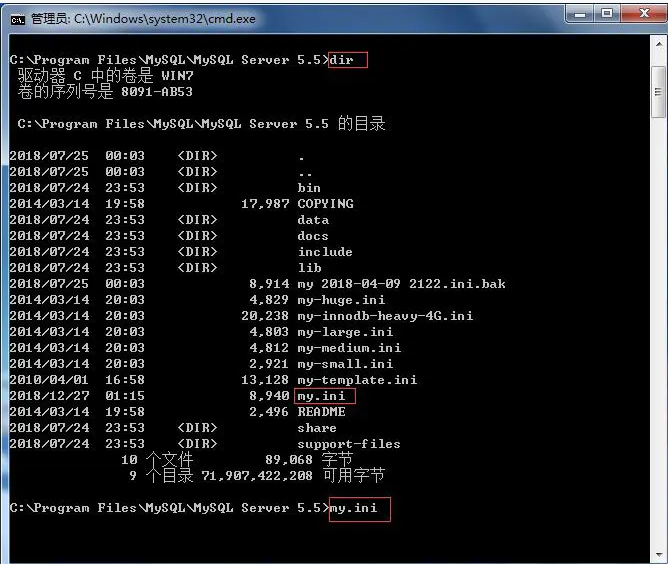Image resolution: width=668 pixels, height=564 pixels.
Task: Click the 'bin' directory row name
Action: [309, 188]
